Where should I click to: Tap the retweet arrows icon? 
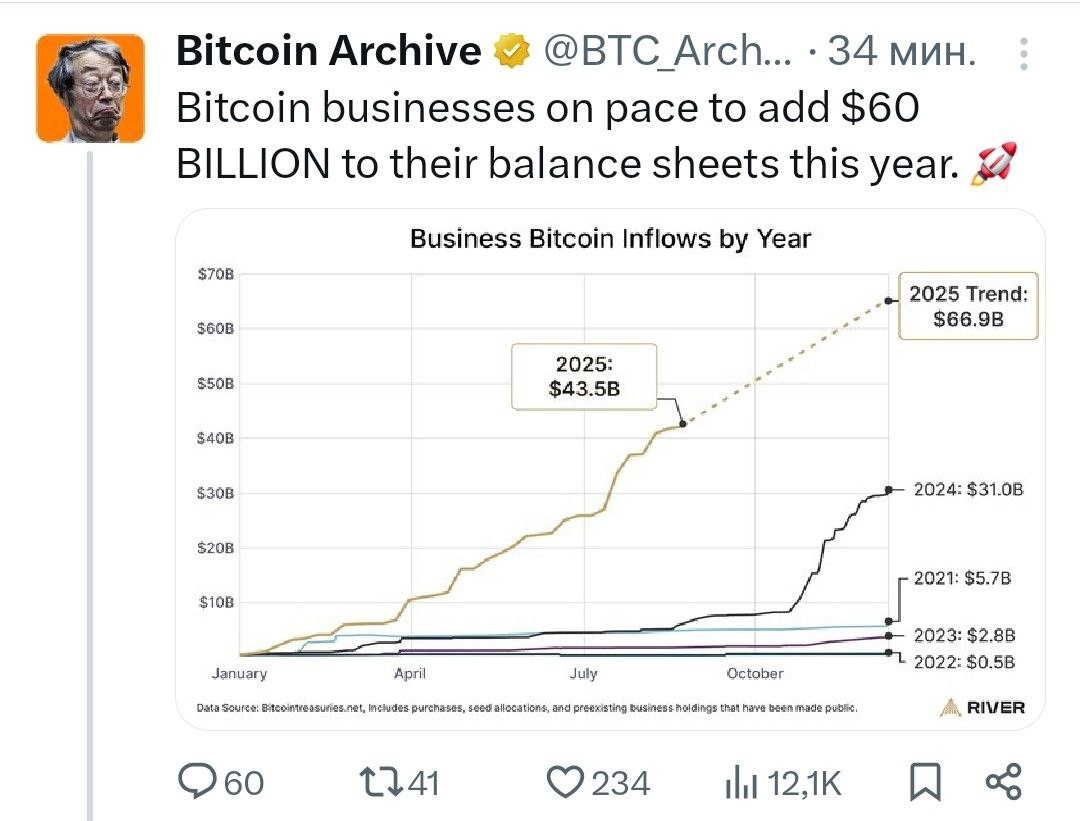381,782
